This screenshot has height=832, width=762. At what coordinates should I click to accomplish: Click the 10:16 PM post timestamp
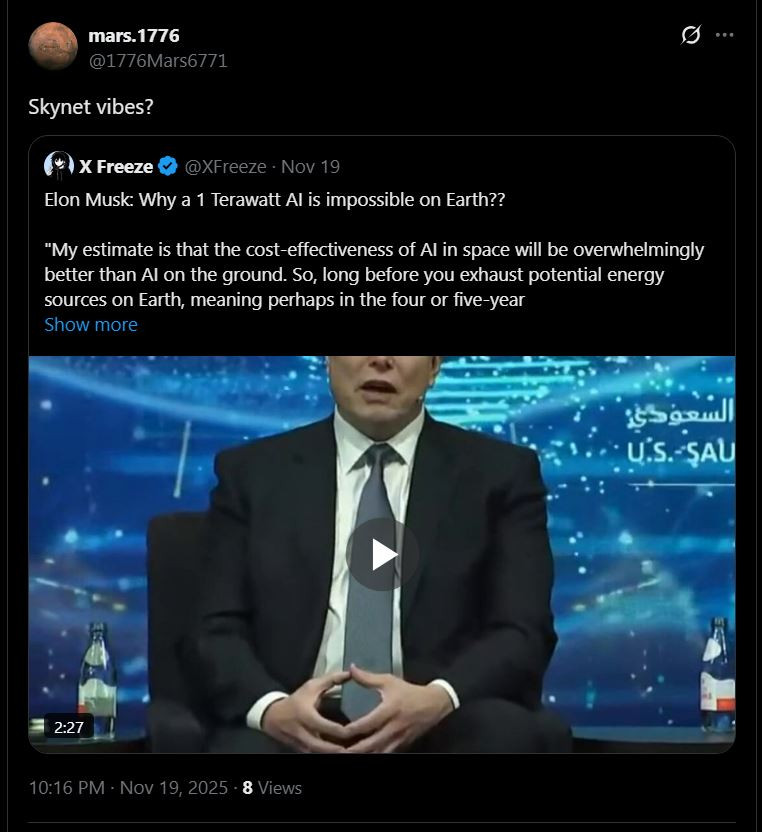66,787
